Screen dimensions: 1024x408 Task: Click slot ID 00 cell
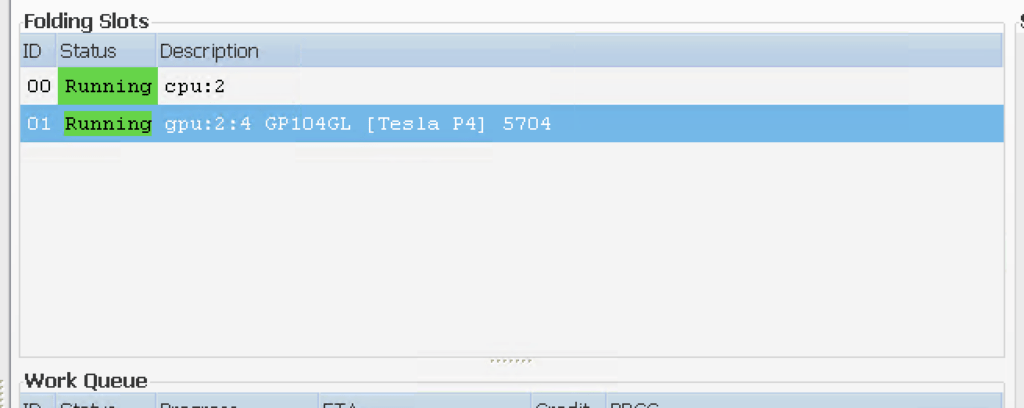[39, 86]
